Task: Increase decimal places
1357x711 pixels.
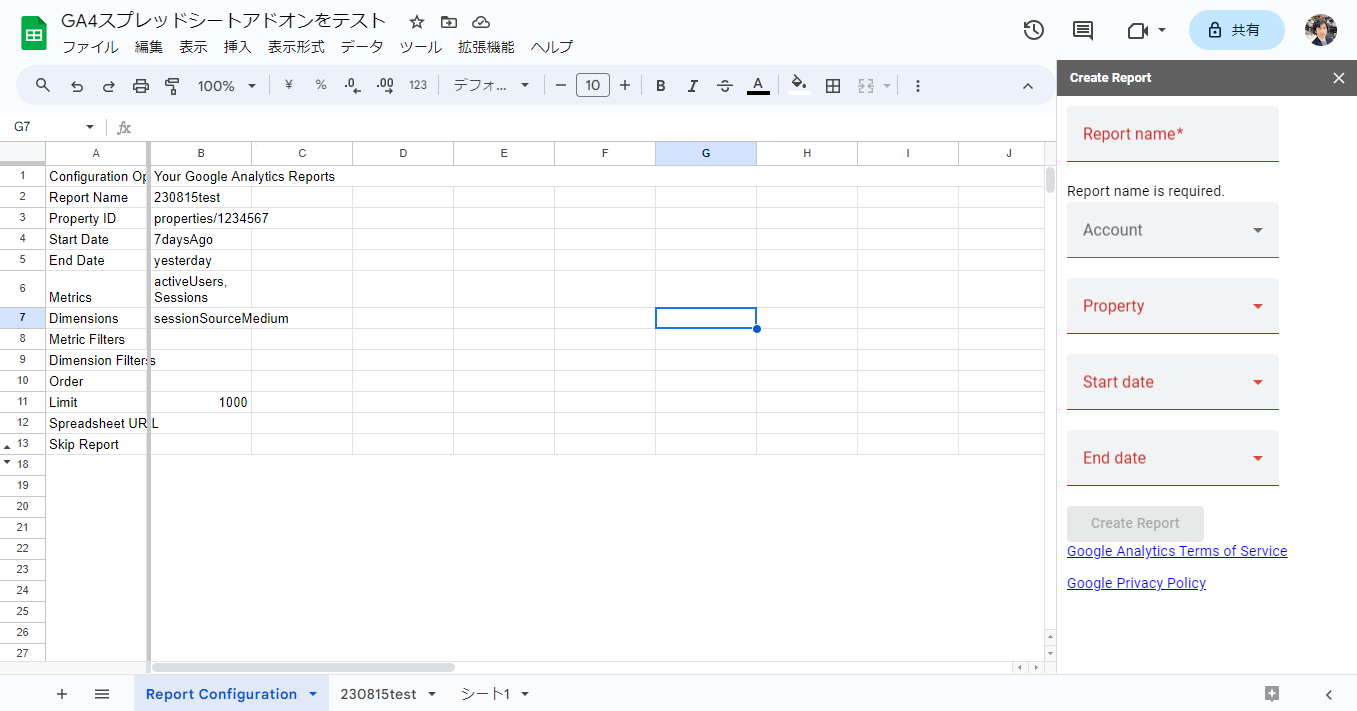Action: (x=385, y=86)
